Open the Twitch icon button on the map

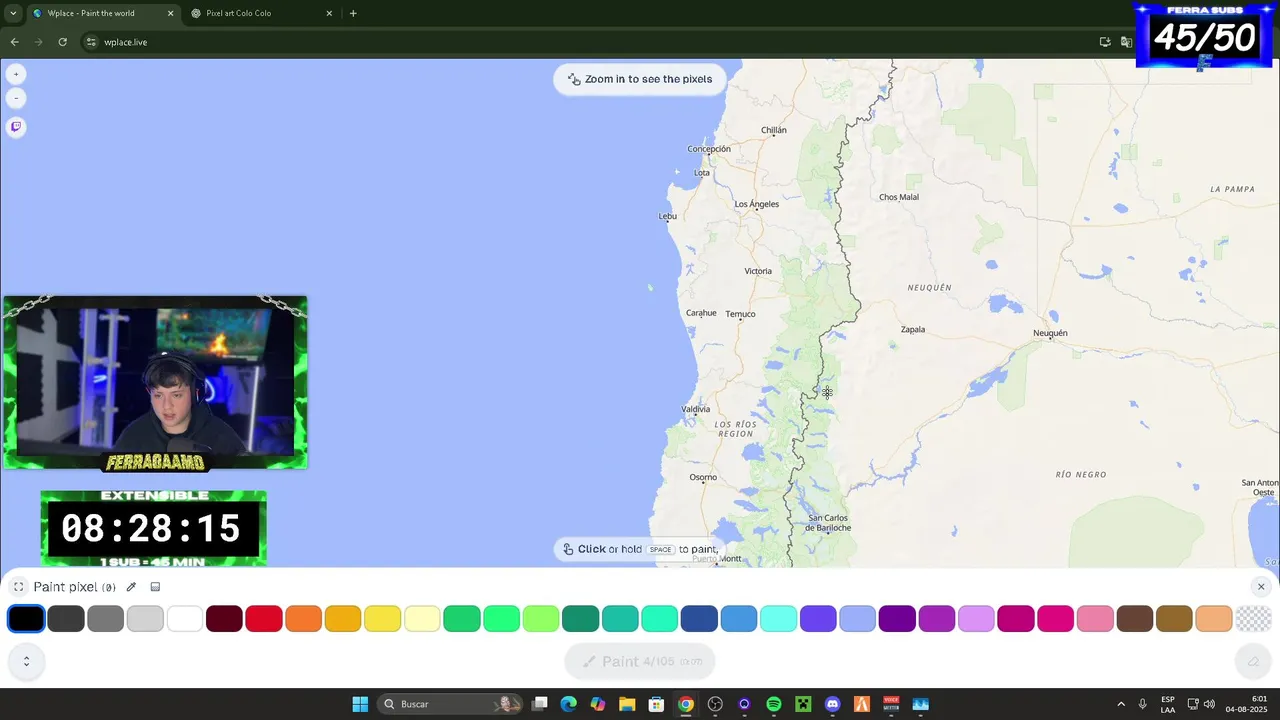click(16, 126)
